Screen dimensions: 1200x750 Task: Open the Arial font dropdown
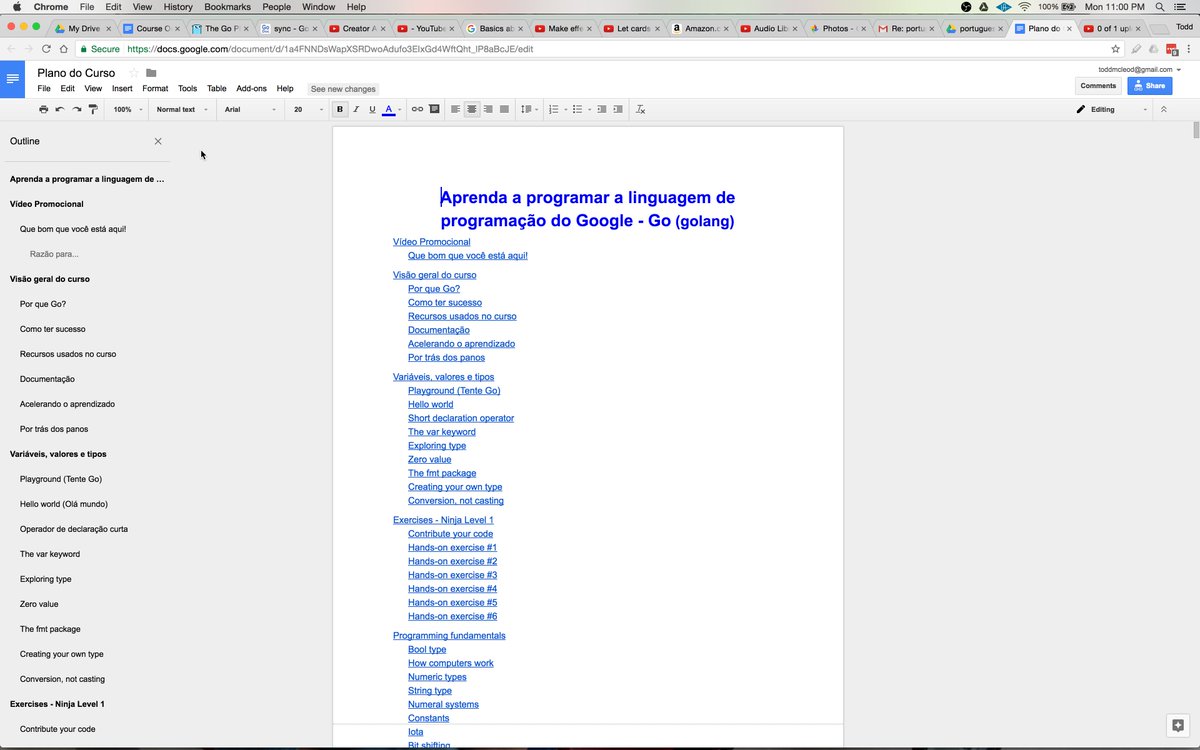click(250, 109)
